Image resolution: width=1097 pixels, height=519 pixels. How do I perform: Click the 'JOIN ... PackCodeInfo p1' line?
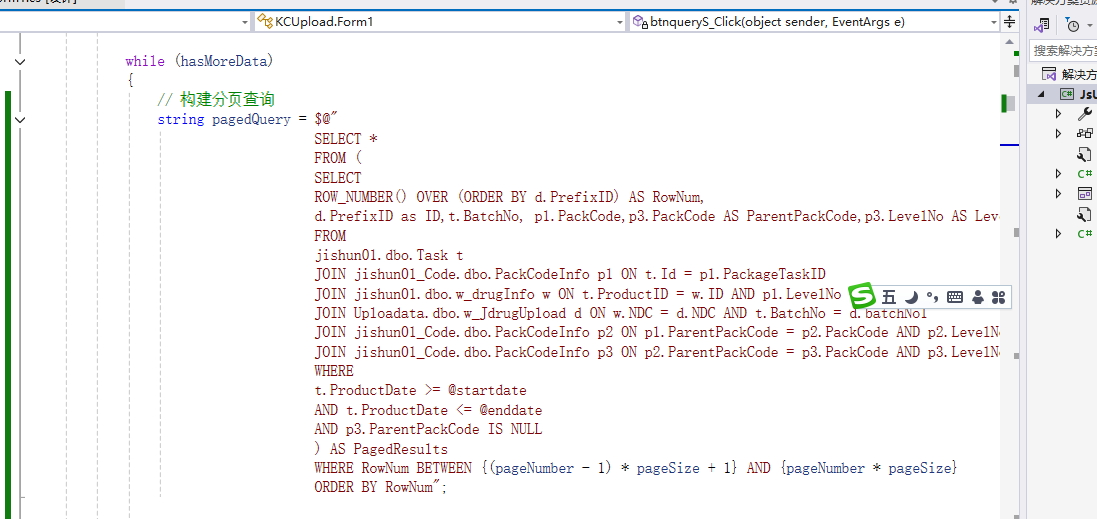point(571,274)
